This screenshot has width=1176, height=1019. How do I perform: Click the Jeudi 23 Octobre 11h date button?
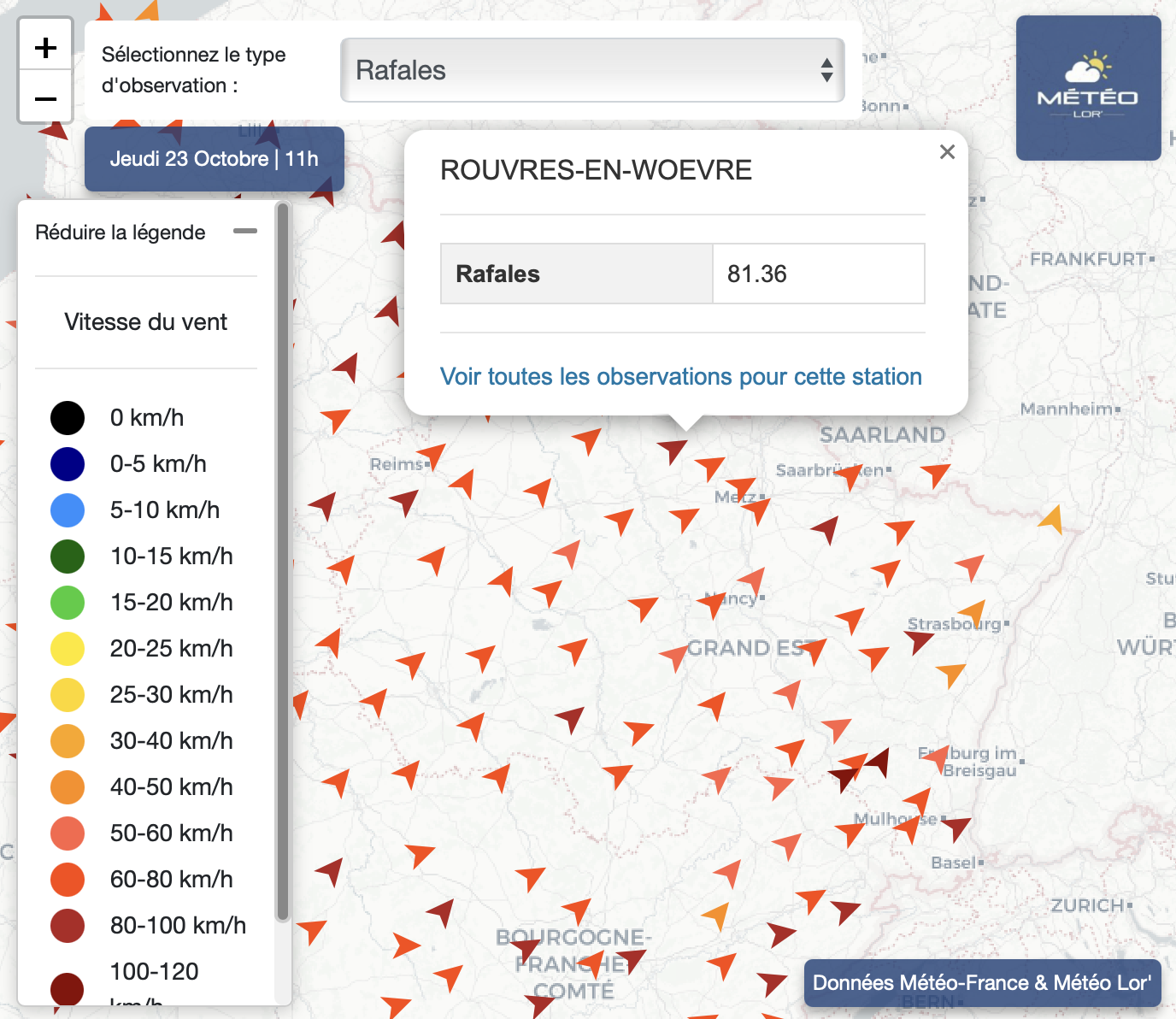click(x=214, y=159)
